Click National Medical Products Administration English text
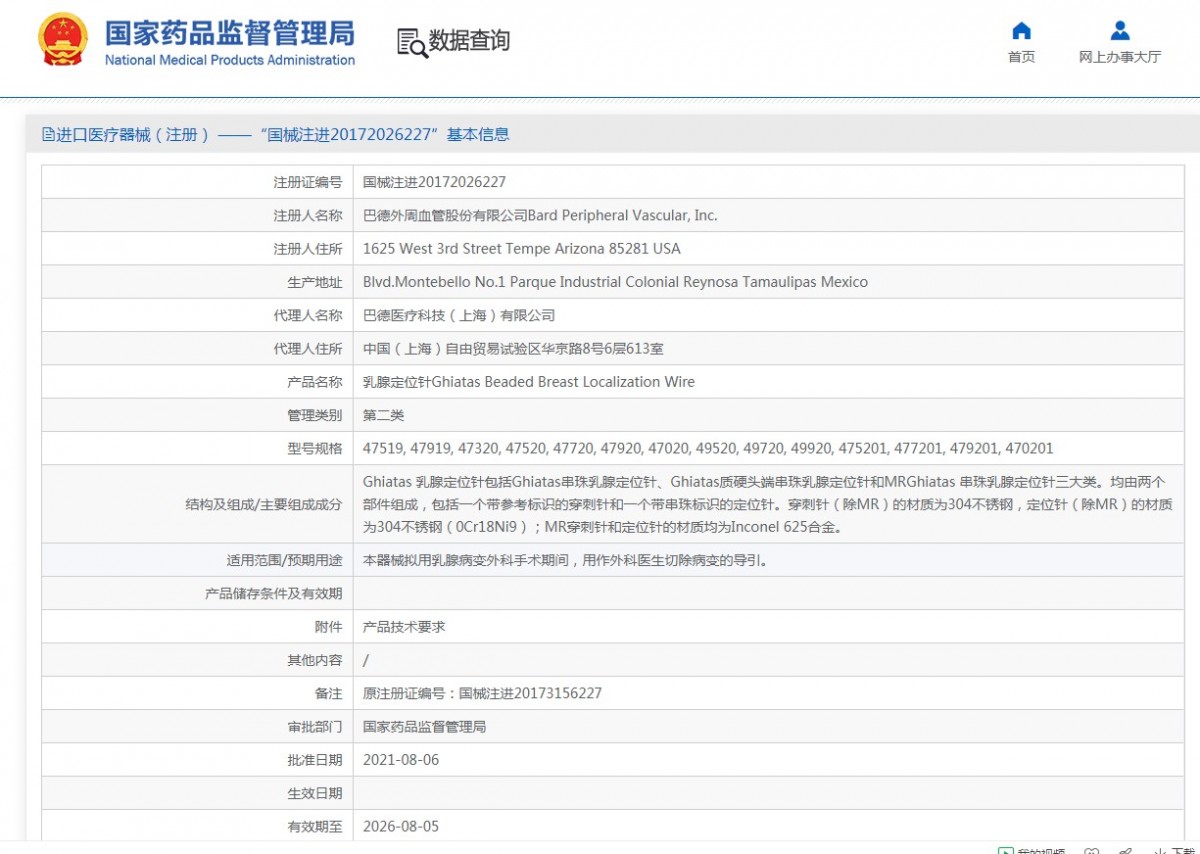The height and width of the screenshot is (854, 1200). point(230,60)
